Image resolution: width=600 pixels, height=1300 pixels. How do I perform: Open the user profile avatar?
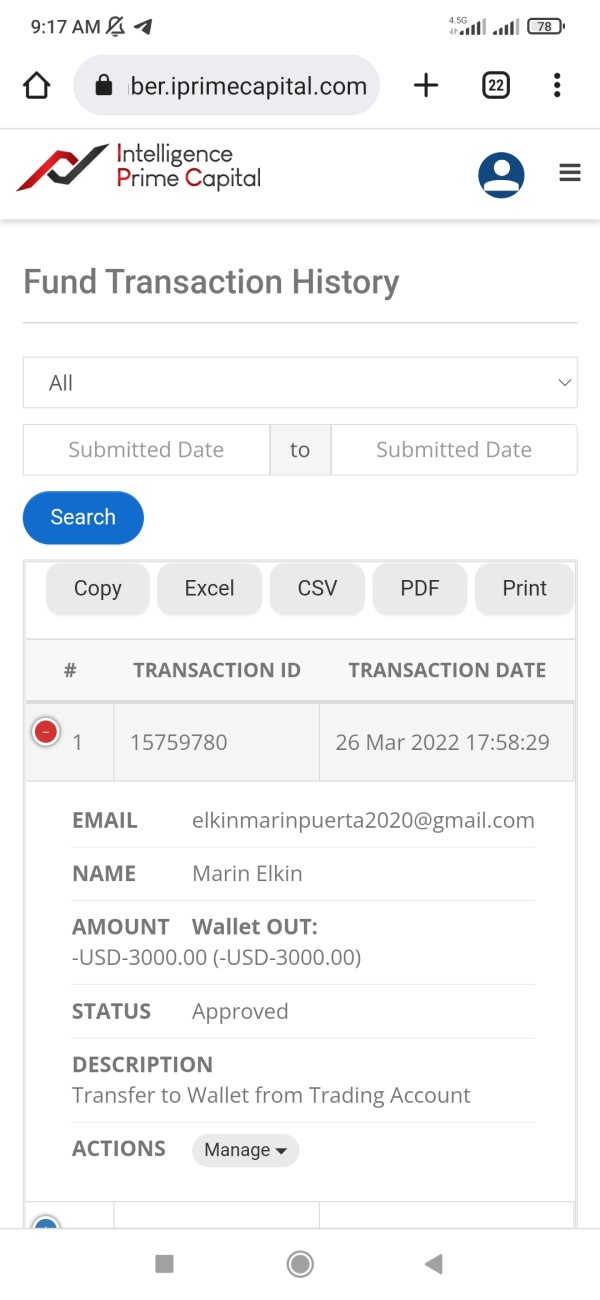[x=501, y=175]
